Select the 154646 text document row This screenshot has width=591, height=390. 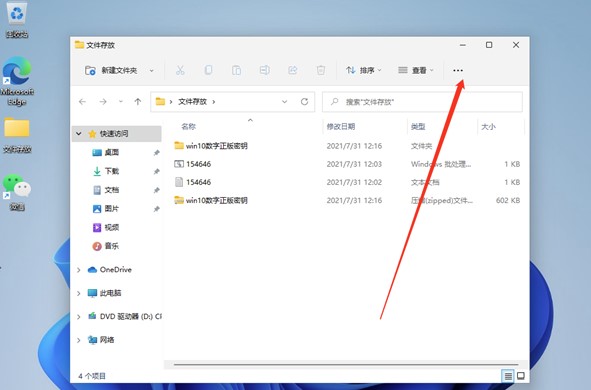[347, 182]
